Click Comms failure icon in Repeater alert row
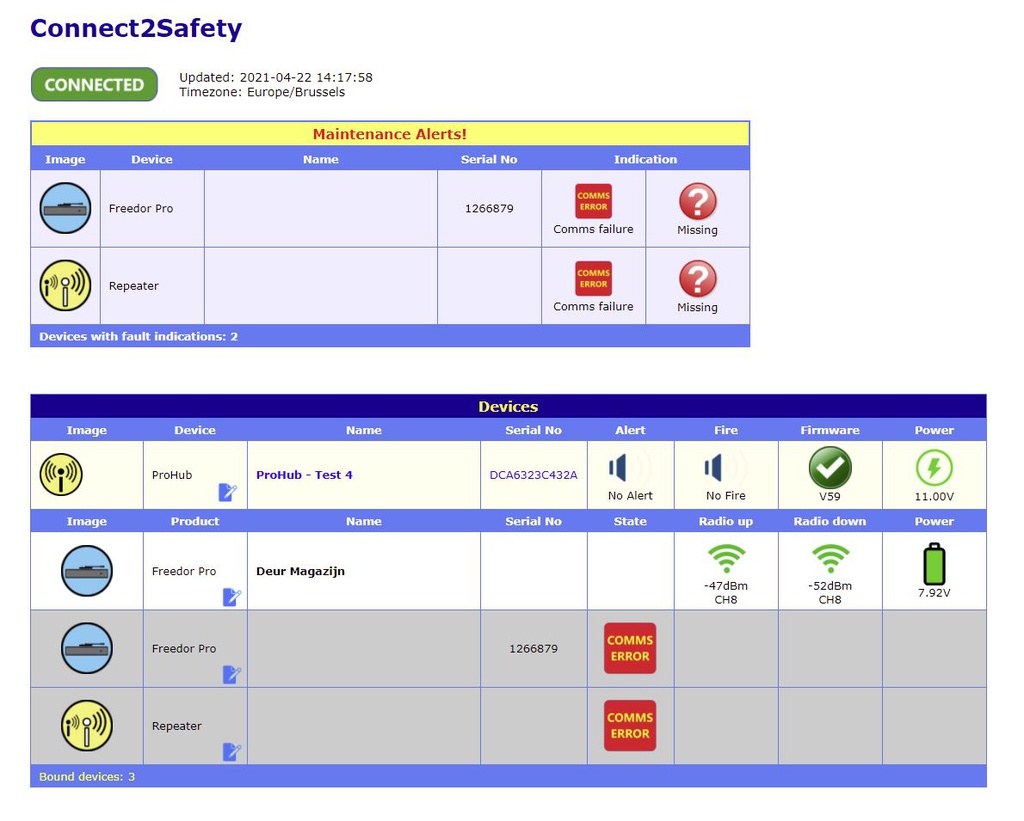The height and width of the screenshot is (821, 1024). 593,278
